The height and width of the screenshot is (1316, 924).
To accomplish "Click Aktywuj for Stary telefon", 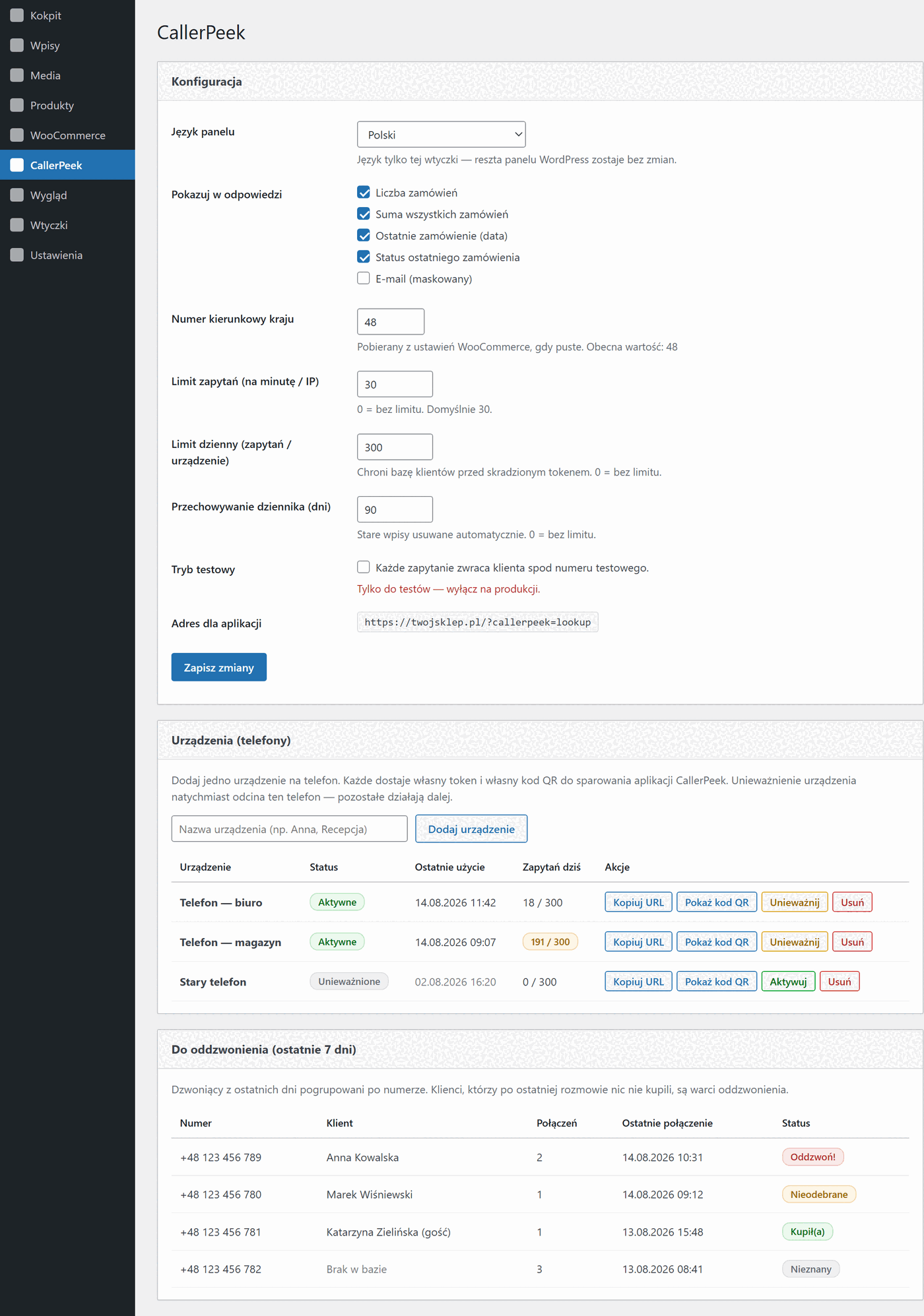I will click(x=789, y=982).
